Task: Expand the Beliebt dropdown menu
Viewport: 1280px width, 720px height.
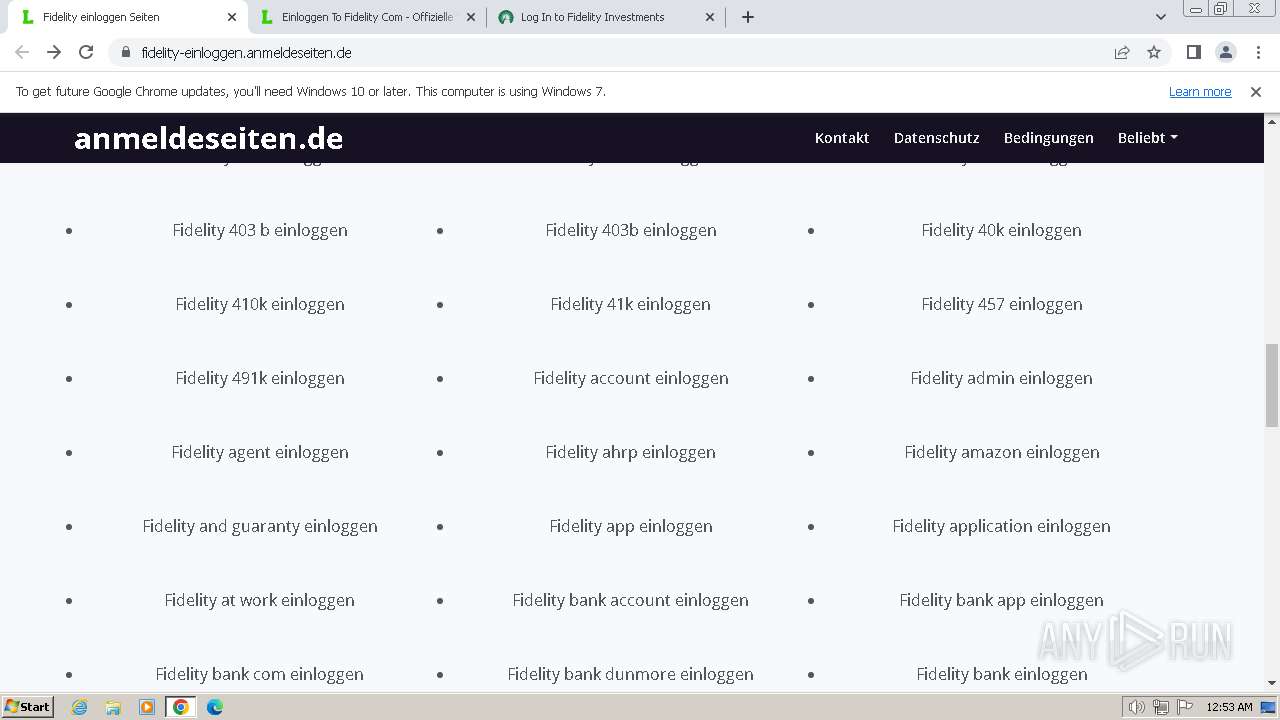Action: point(1147,138)
